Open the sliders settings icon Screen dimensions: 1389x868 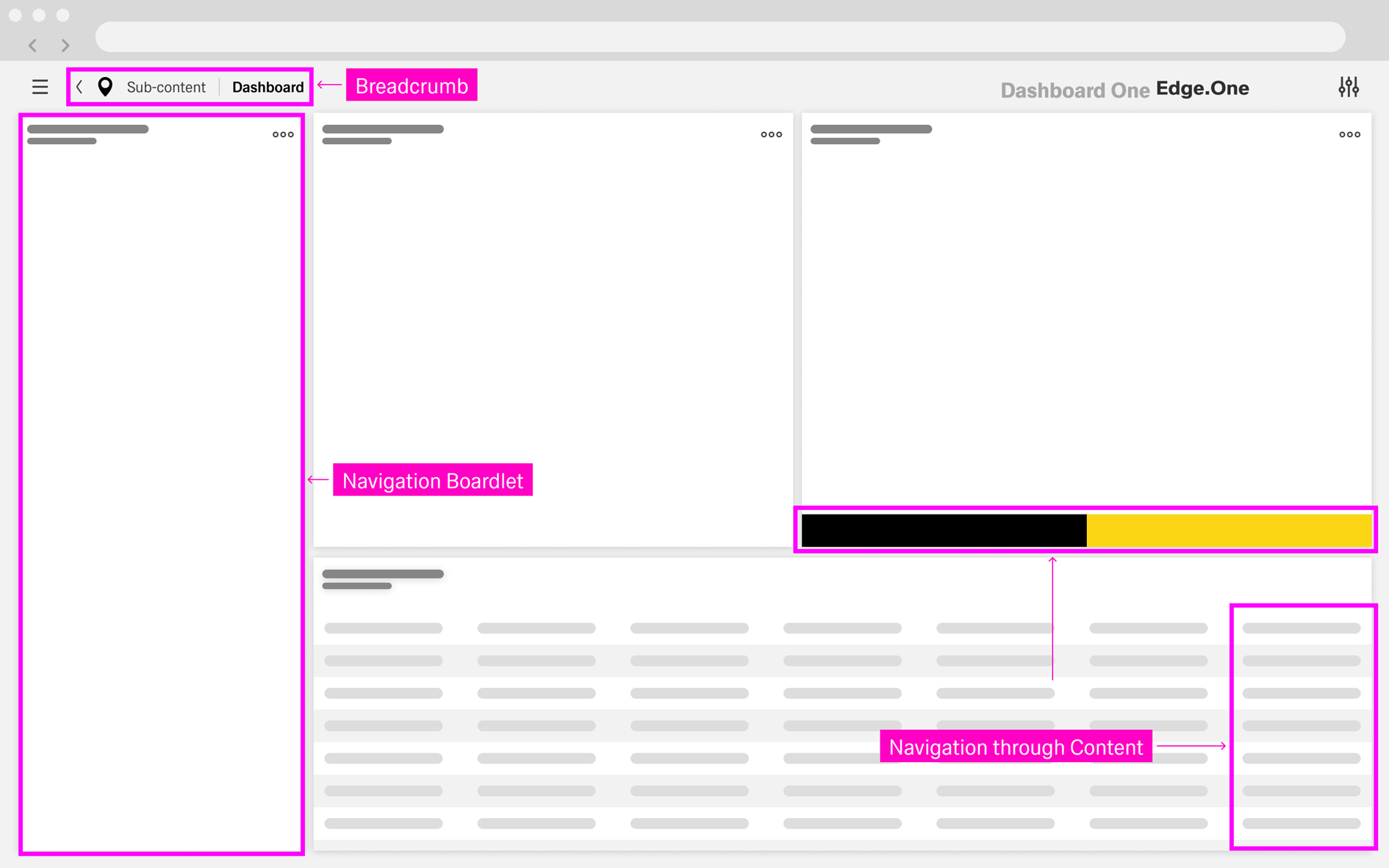coord(1348,87)
